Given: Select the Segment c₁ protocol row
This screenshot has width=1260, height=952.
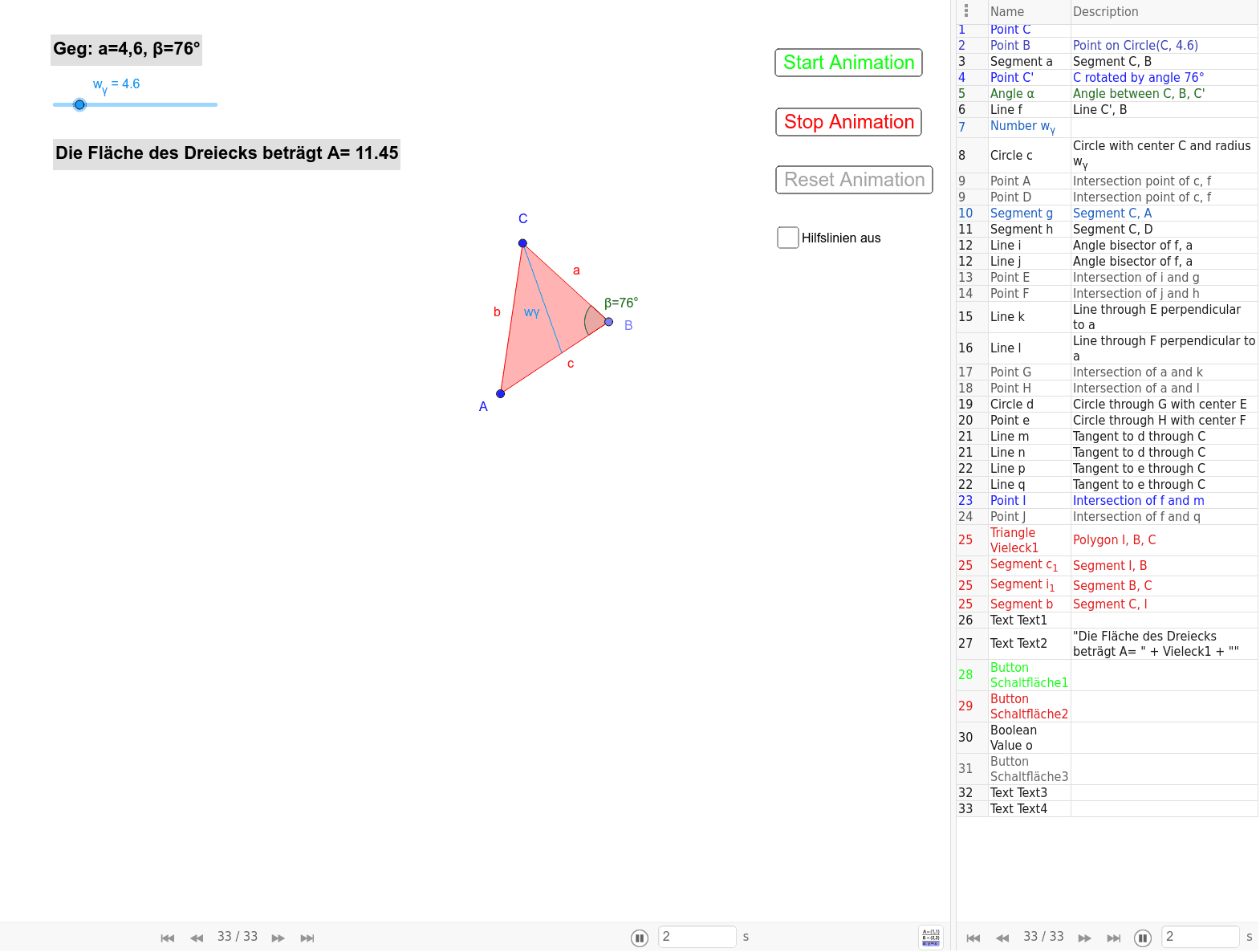Looking at the screenshot, I should point(1107,566).
